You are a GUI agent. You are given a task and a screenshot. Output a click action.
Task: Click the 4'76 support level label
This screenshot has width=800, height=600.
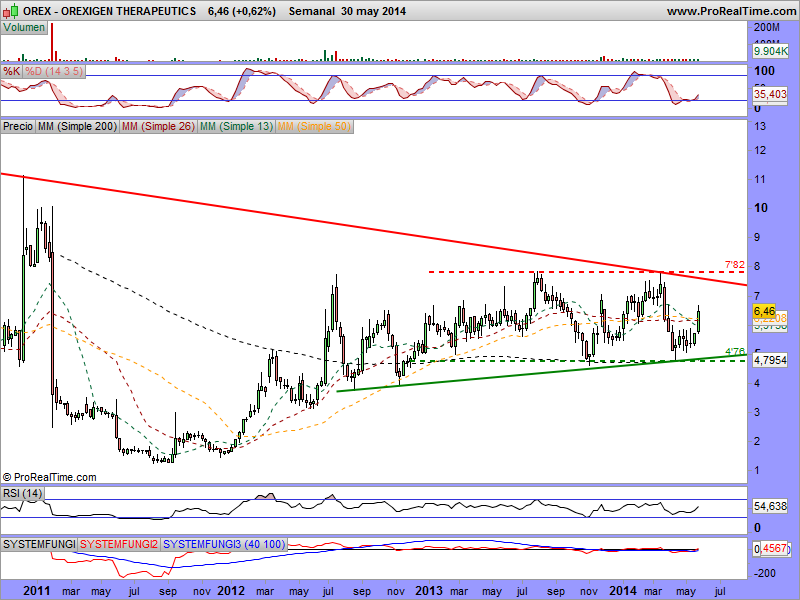(735, 352)
